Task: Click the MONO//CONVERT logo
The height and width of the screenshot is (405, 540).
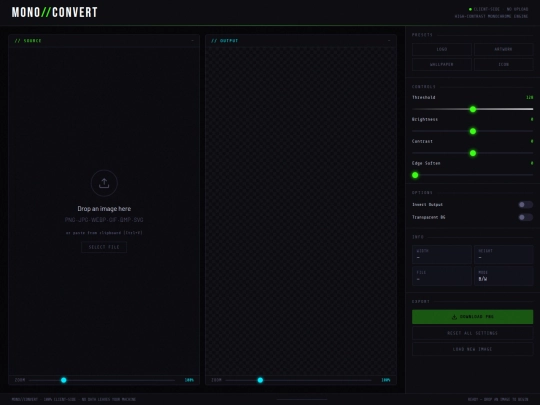Action: [x=55, y=12]
